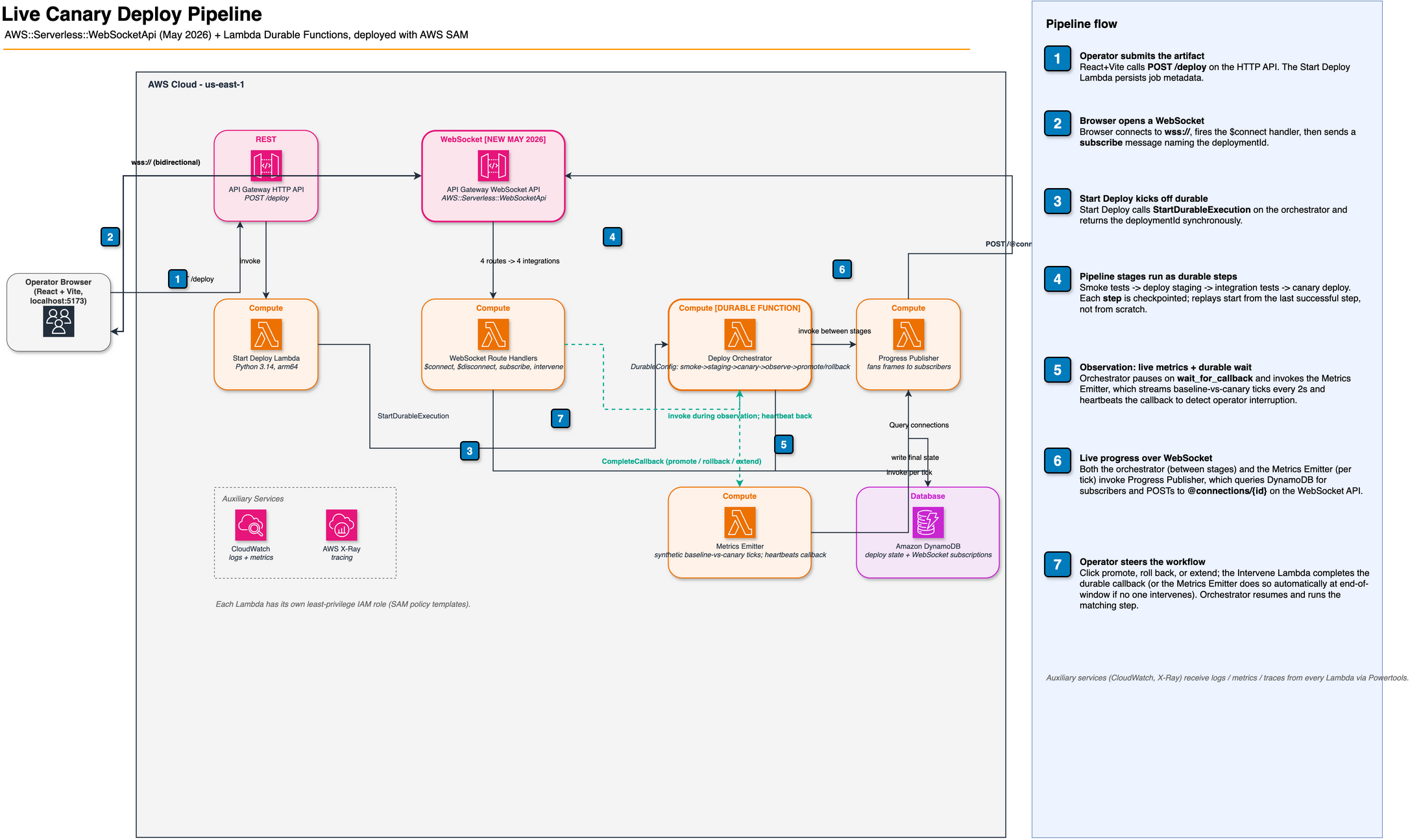Click the 'AWS::Serverless::WebSocketApi' caption in WebSocket box
The image size is (1410, 840).
tap(494, 198)
